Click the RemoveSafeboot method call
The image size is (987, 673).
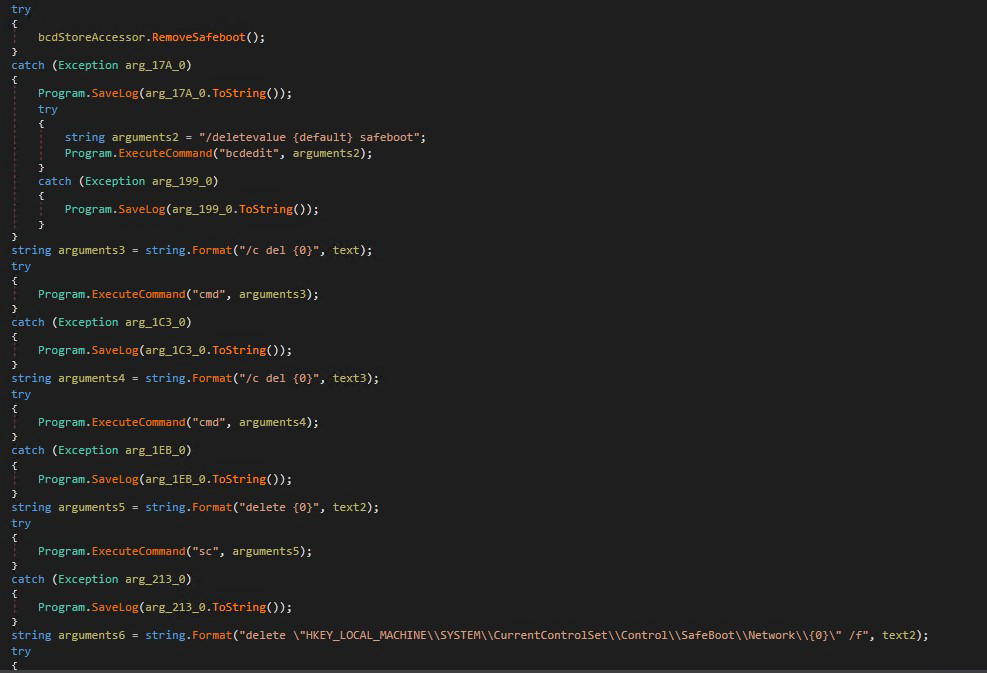click(x=198, y=37)
